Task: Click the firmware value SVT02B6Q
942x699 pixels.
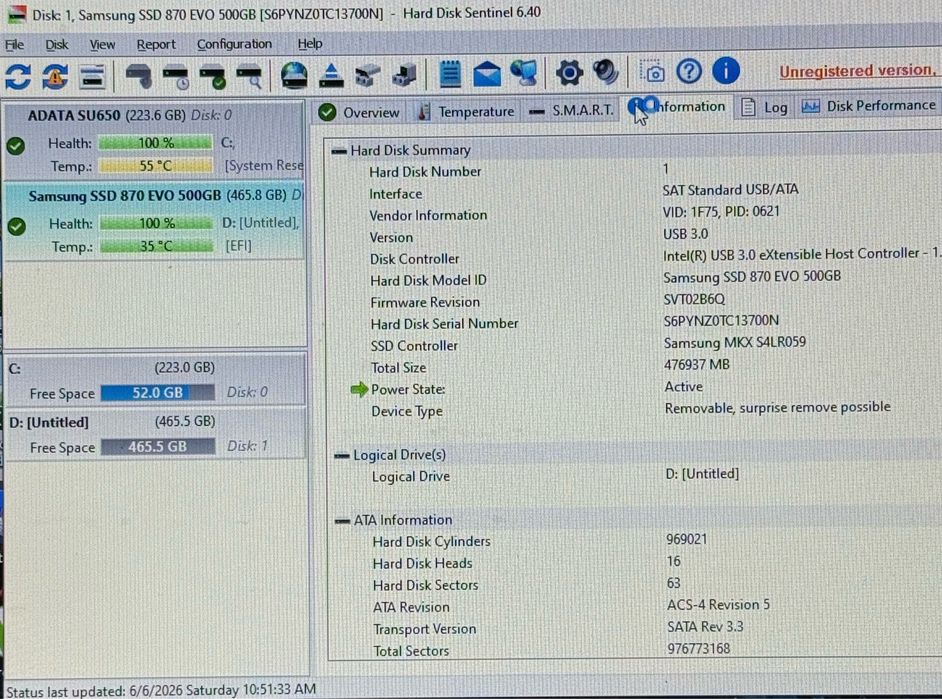Action: [x=694, y=299]
